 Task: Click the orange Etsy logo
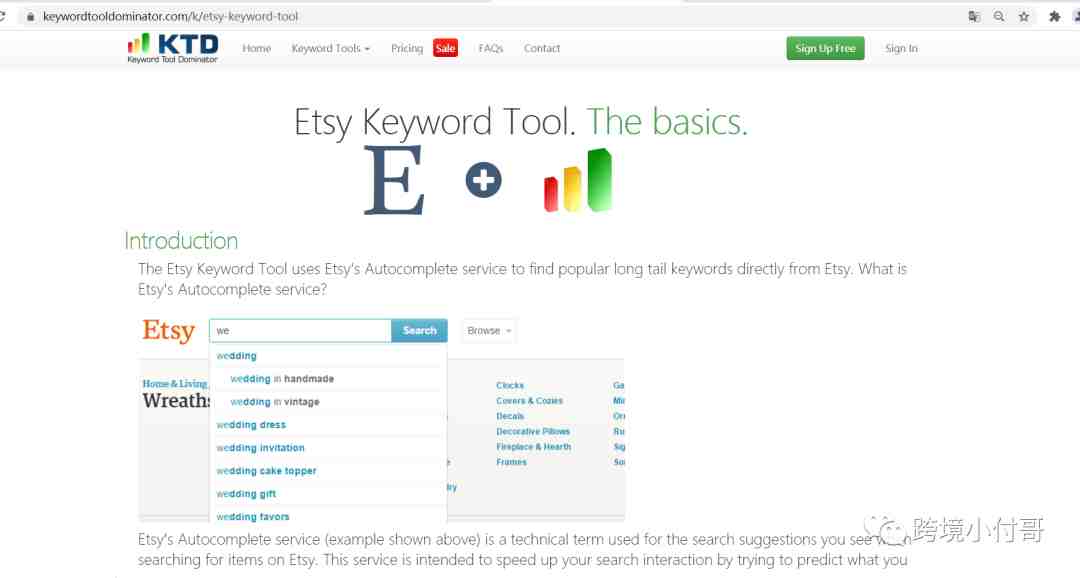tap(169, 331)
